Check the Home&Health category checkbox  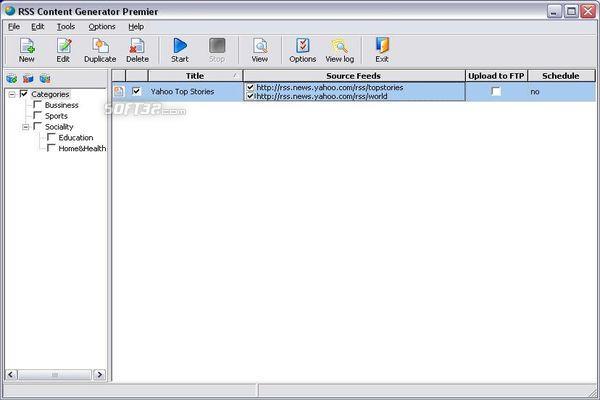pyautogui.click(x=51, y=148)
